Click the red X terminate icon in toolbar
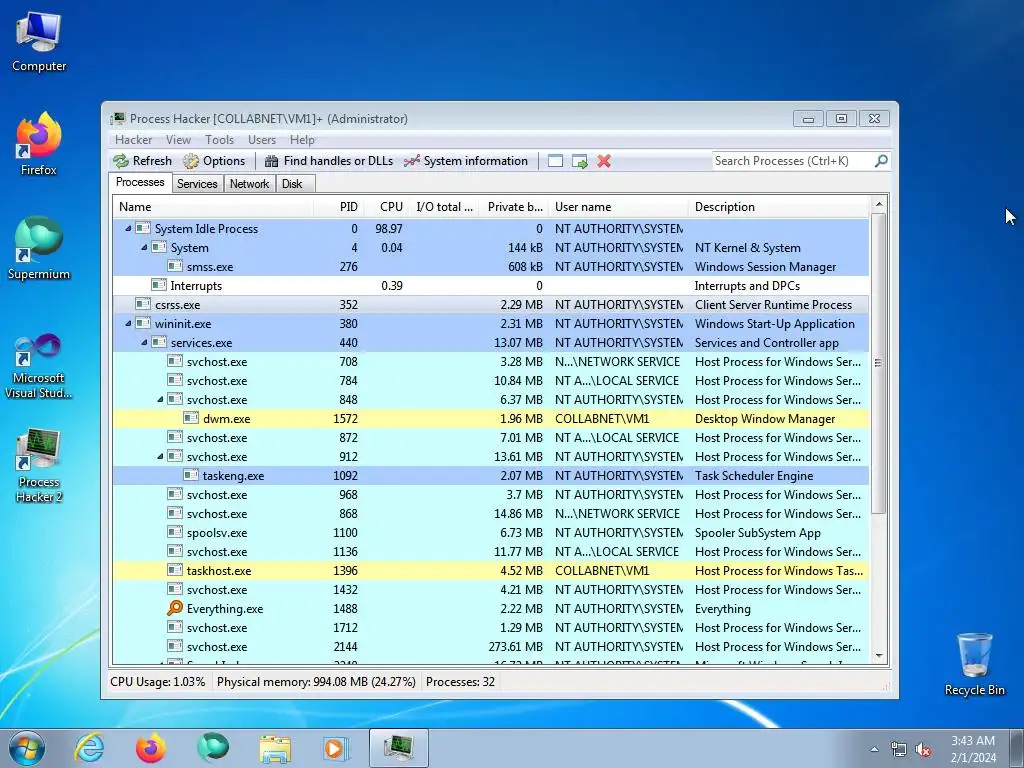Screen dimensions: 1024x768 pos(604,161)
